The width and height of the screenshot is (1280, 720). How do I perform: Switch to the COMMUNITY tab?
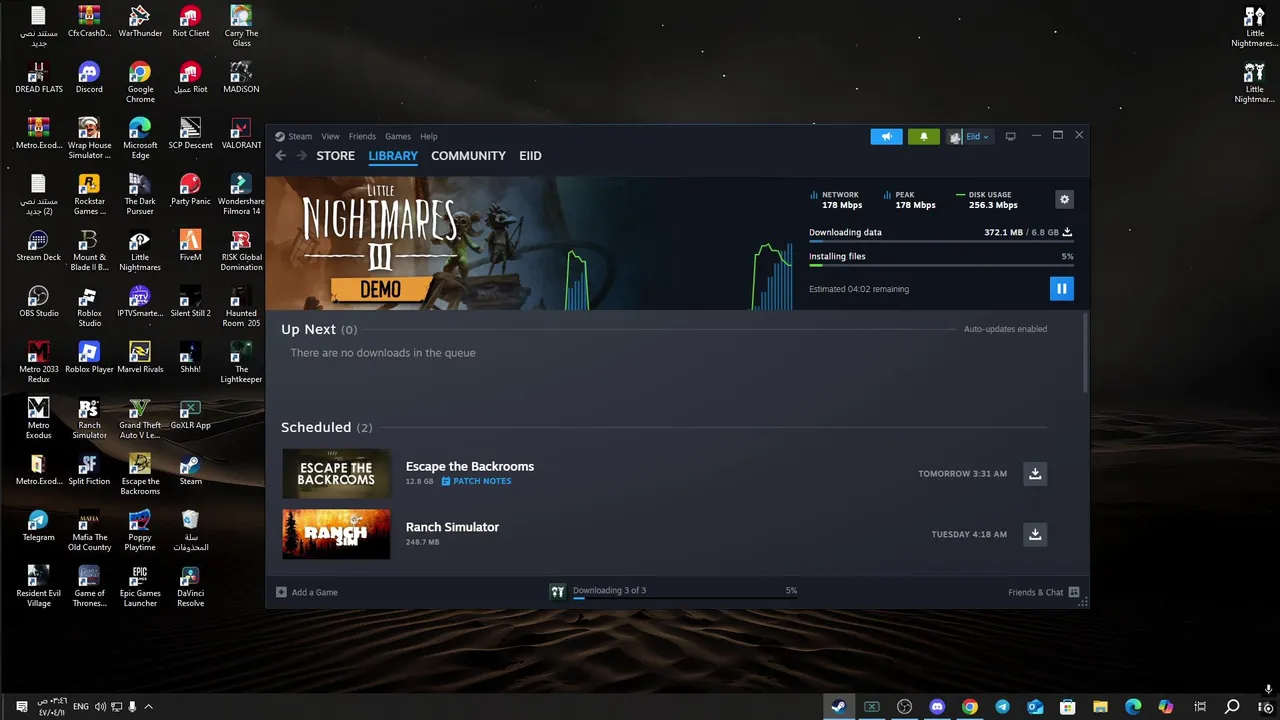[x=468, y=156]
